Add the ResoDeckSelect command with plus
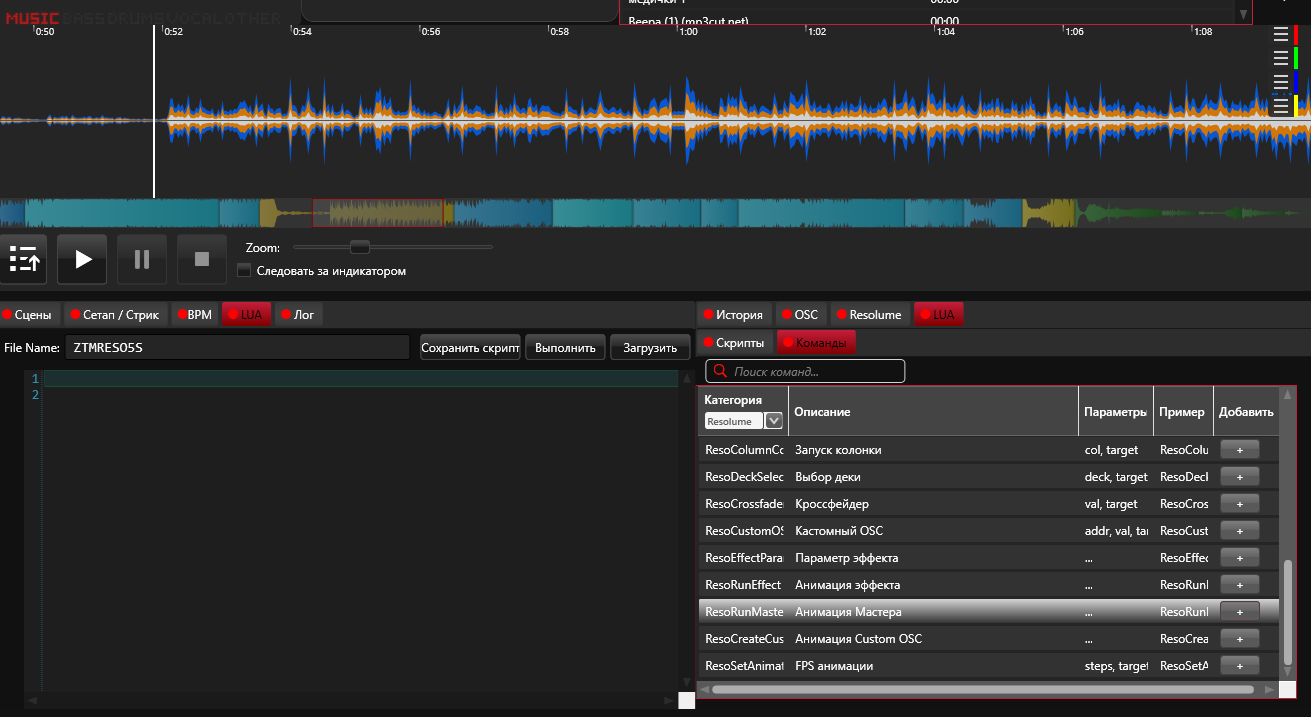Viewport: 1311px width, 717px height. click(1240, 477)
